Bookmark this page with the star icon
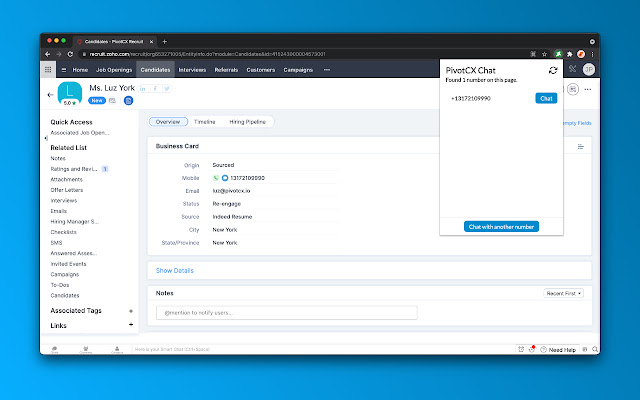Screen dimensions: 640x400 [x=544, y=54]
